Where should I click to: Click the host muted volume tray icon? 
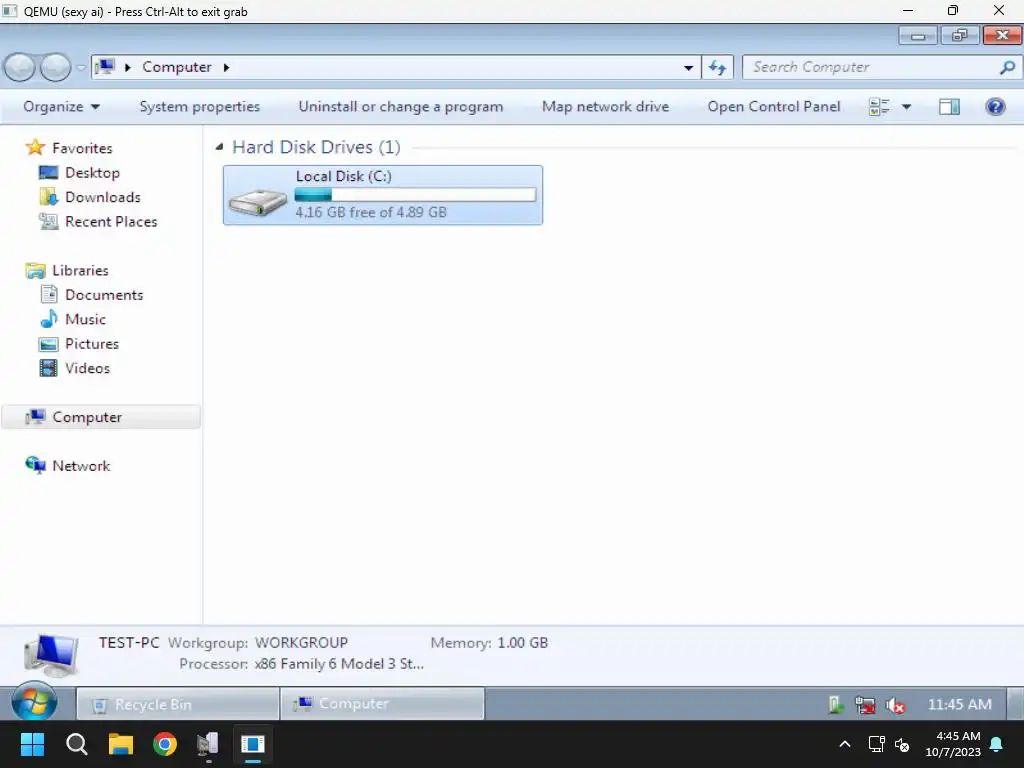point(903,744)
